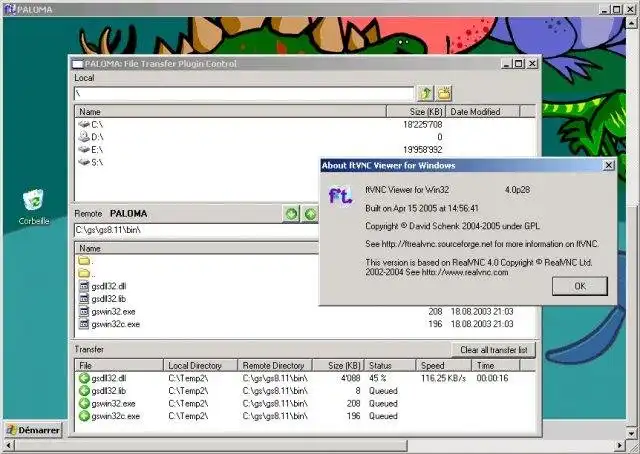
Task: Click gsdll32.lib file icon in Remote list
Action: click(x=84, y=299)
